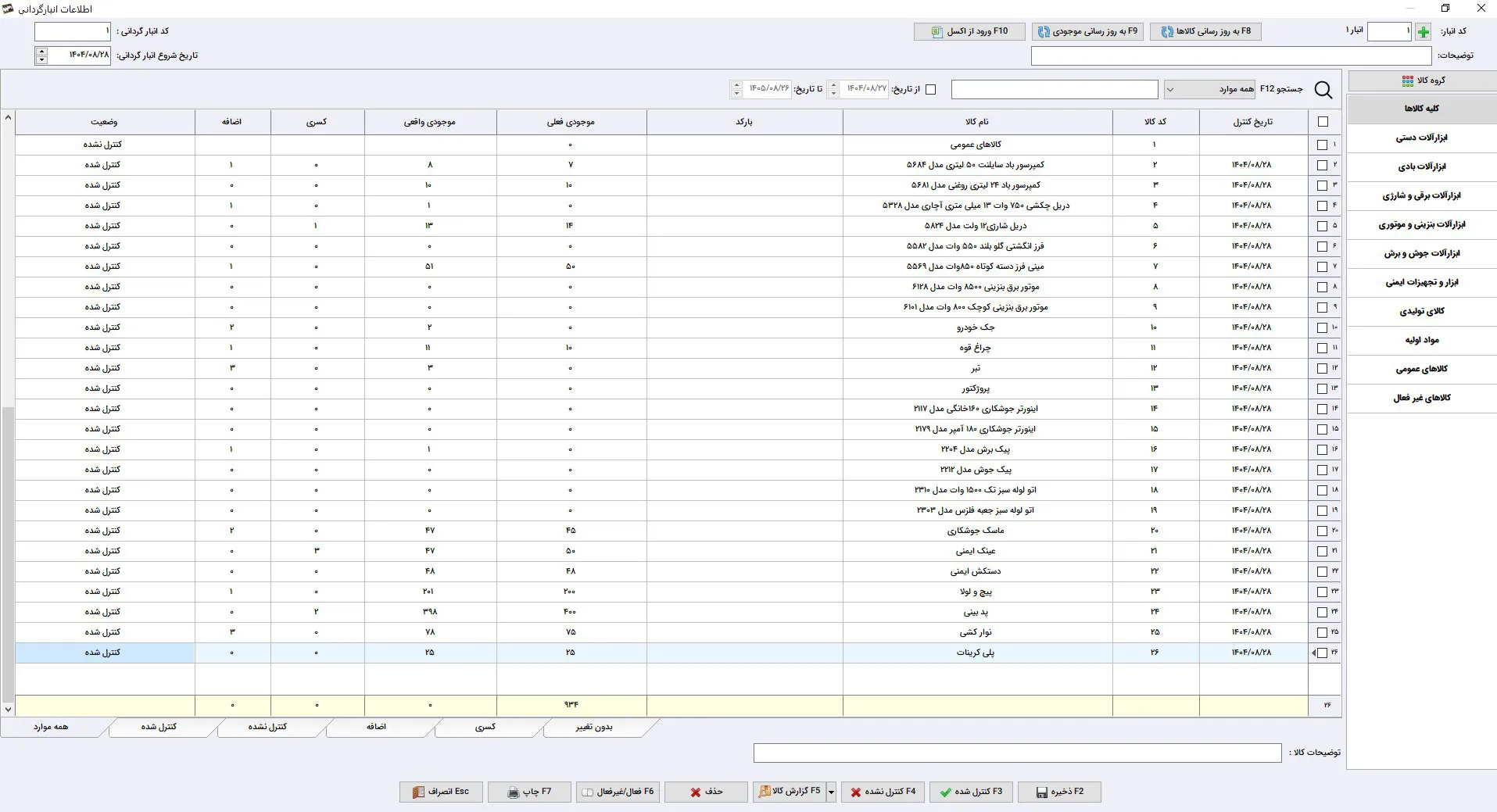Viewport: 1497px width, 812px height.
Task: Tick the select-all checkbox in the table header
Action: point(1323,122)
